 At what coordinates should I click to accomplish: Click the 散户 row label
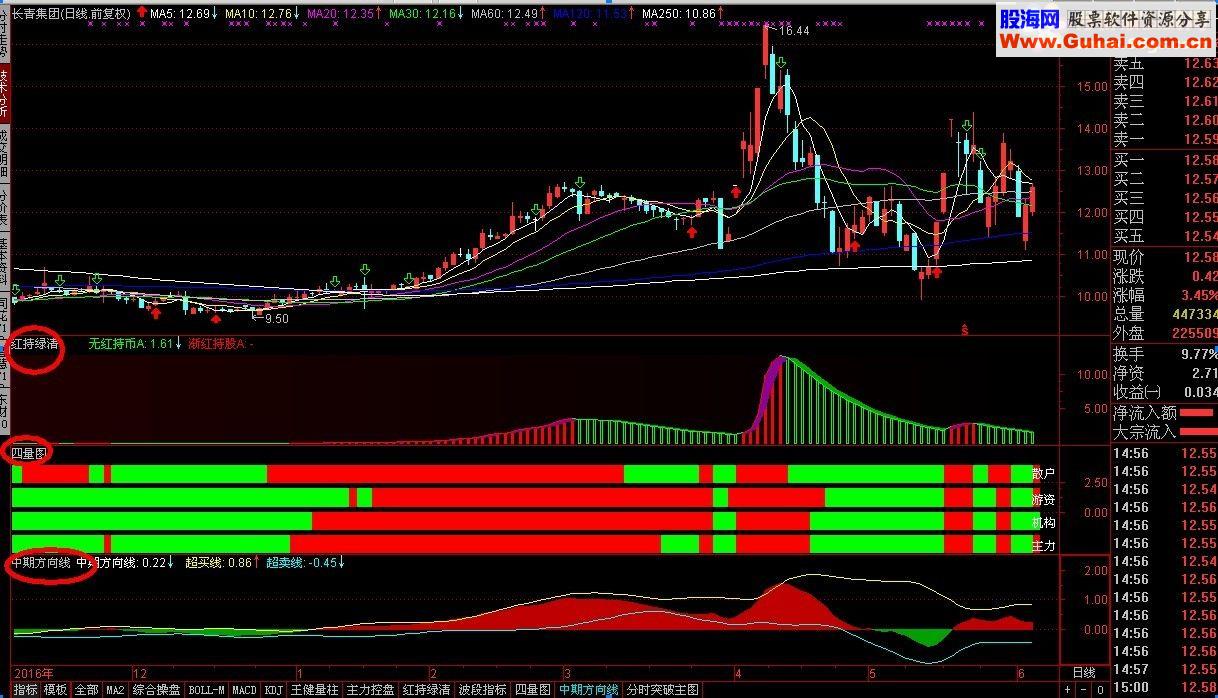(1044, 473)
